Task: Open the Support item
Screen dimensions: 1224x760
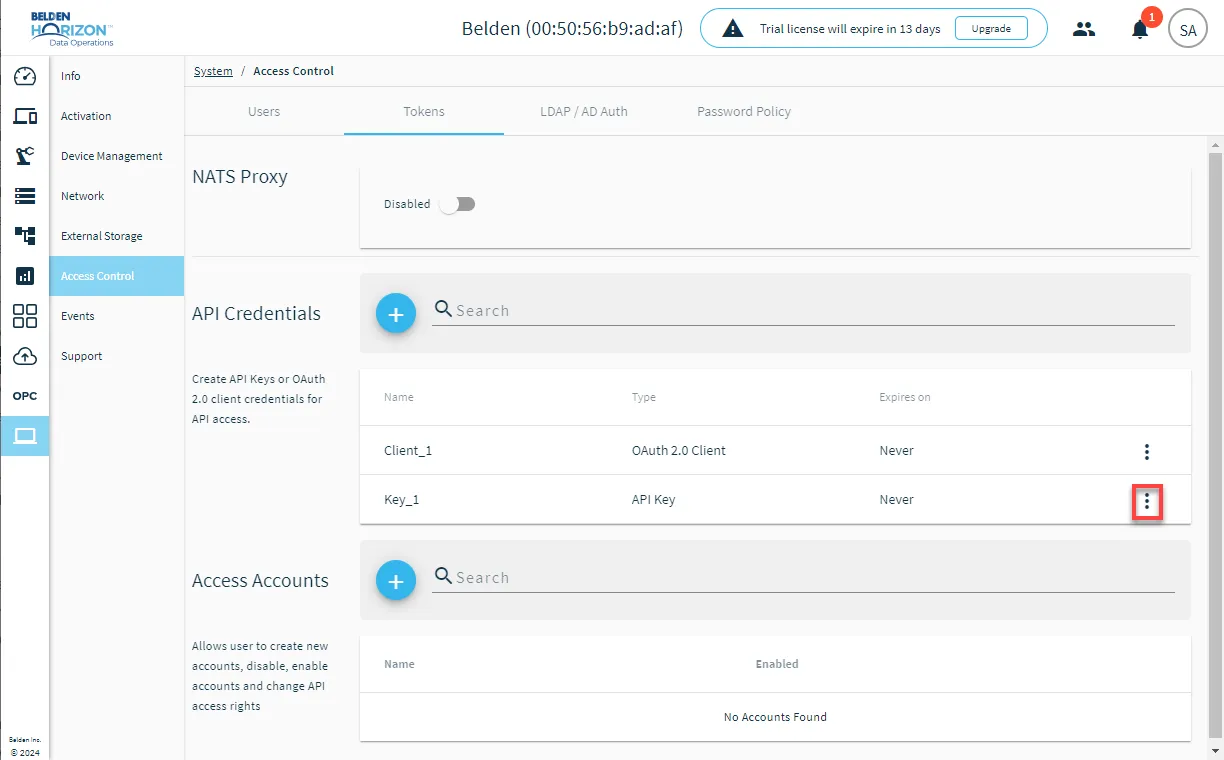Action: (x=116, y=356)
